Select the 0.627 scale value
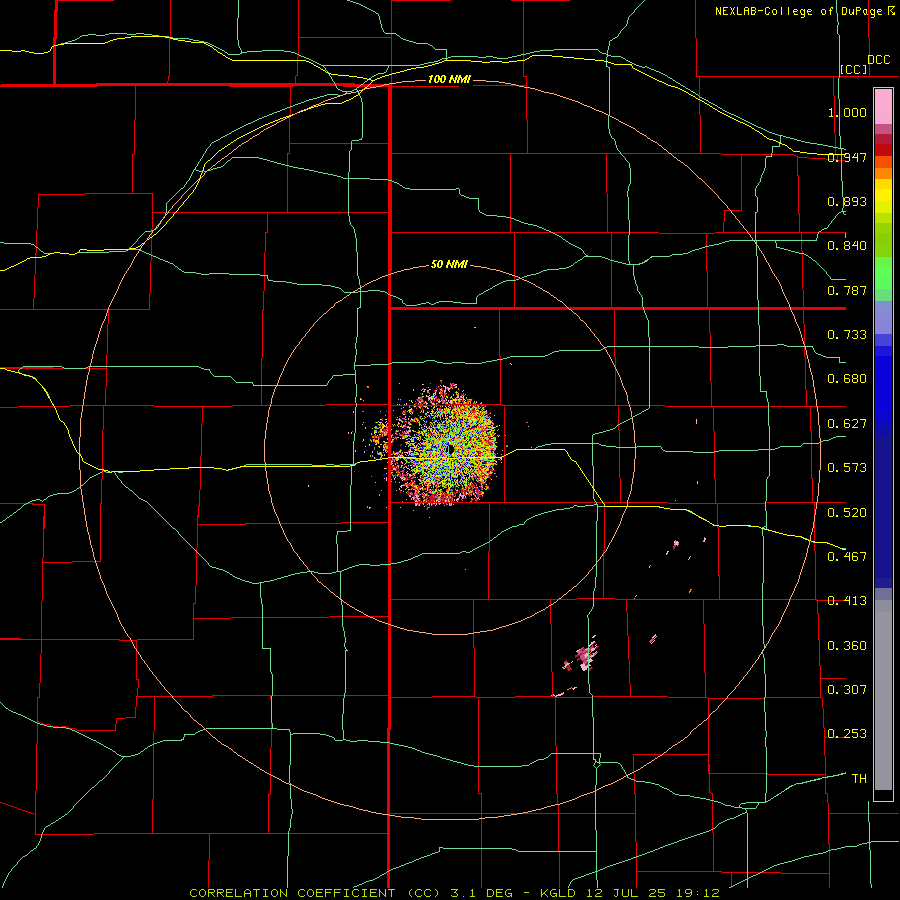Viewport: 900px width, 900px height. [847, 424]
